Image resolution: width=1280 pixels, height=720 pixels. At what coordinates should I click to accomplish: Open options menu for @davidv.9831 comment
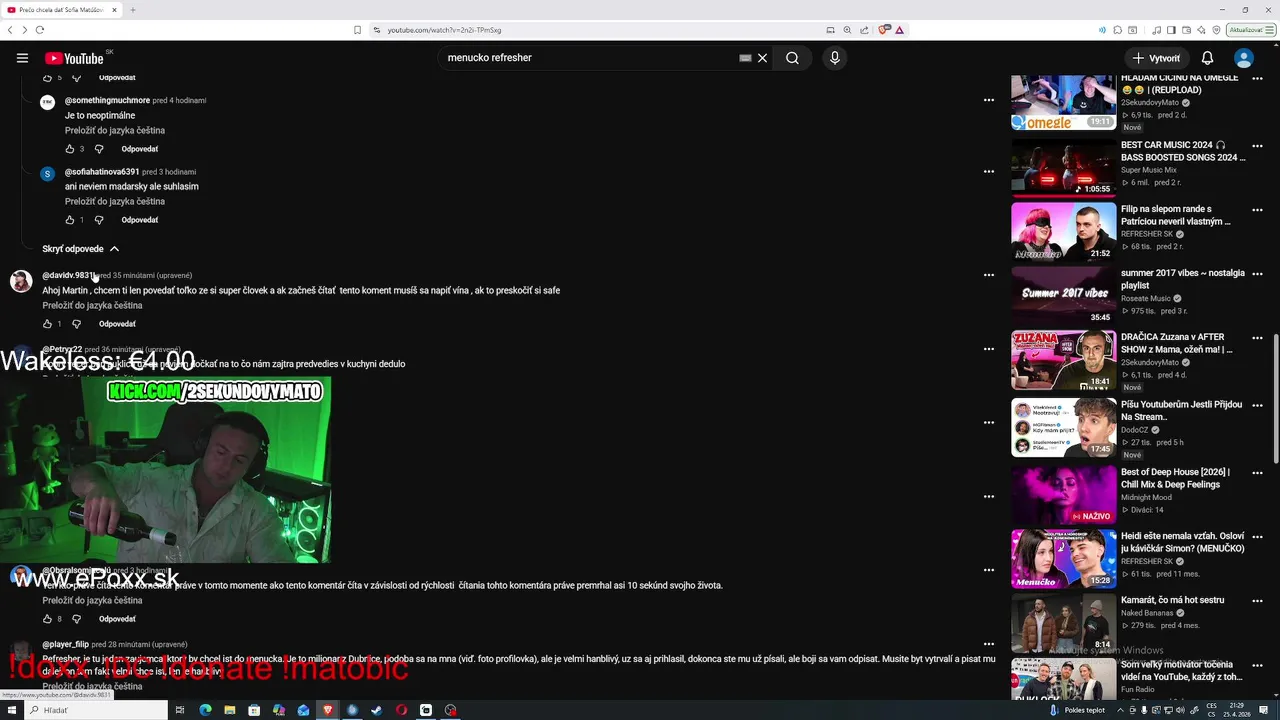(x=988, y=275)
